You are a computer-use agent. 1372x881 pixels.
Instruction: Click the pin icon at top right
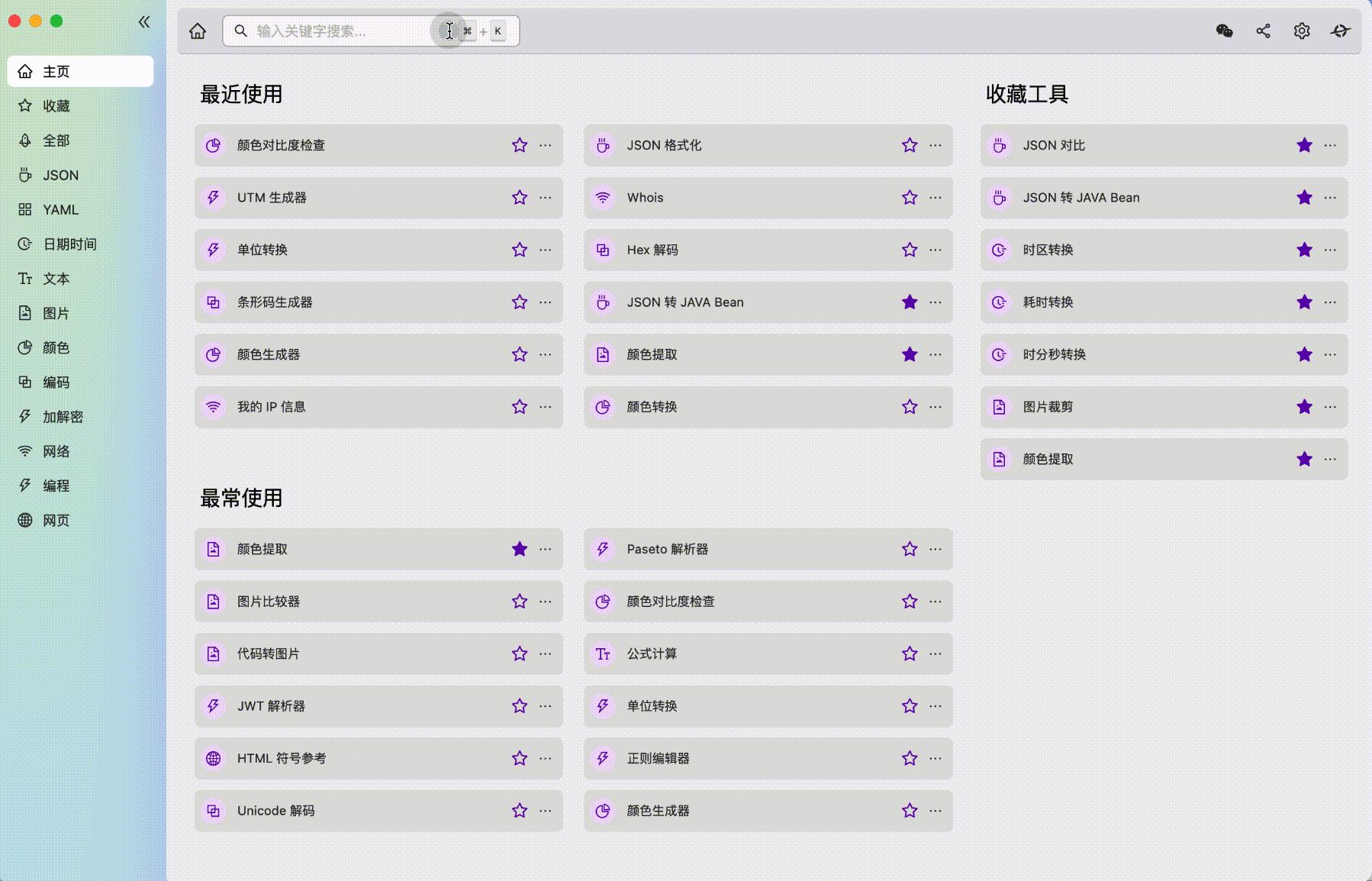click(1340, 31)
